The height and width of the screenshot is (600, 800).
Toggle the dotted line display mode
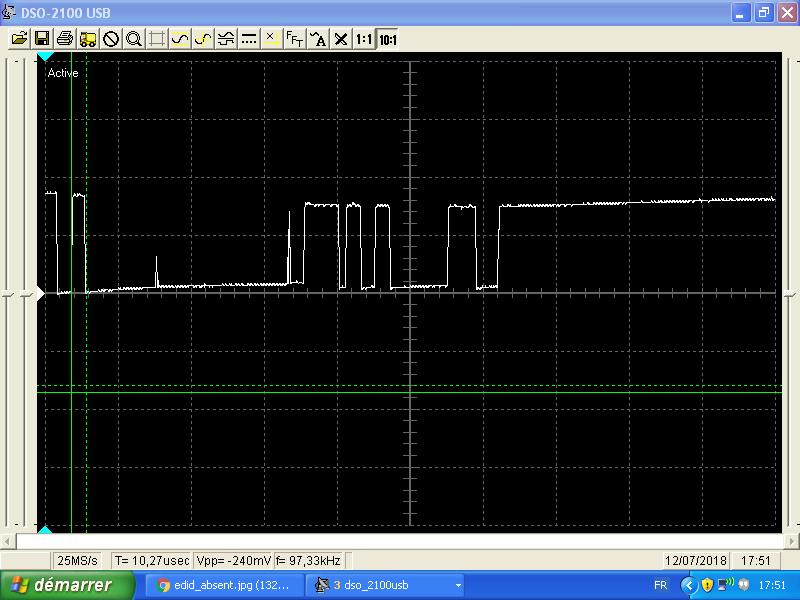click(249, 39)
